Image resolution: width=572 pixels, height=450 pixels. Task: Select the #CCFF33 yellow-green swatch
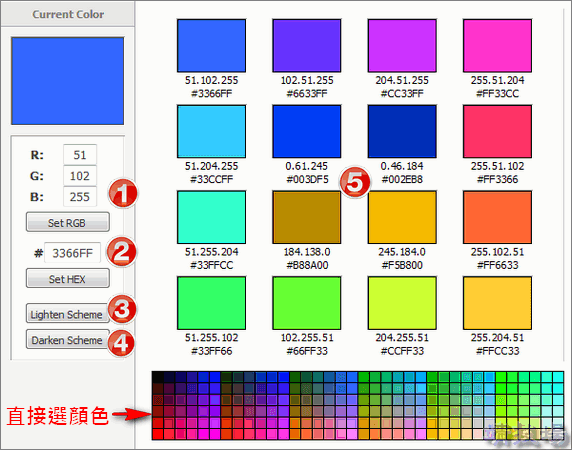[x=402, y=303]
